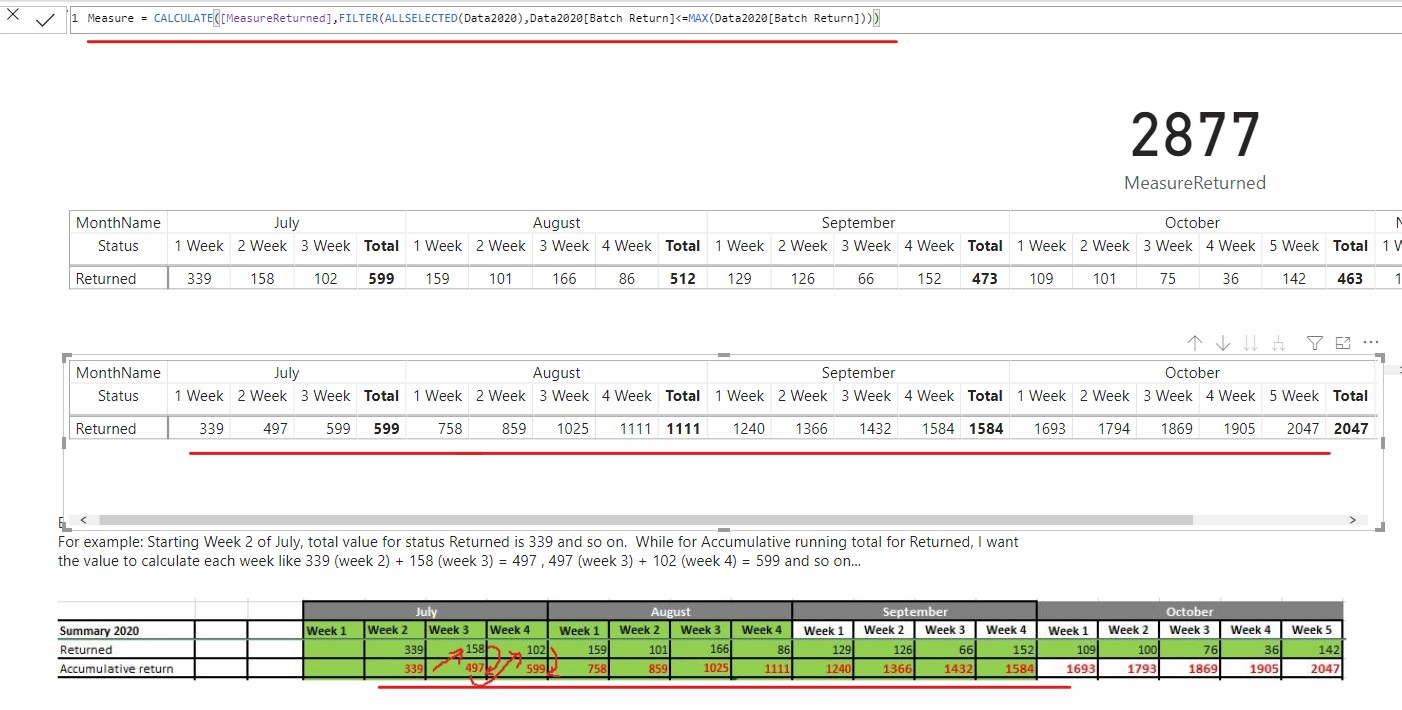The width and height of the screenshot is (1402, 710).
Task: Click the CALCULATE function in the formula
Action: coord(183,19)
